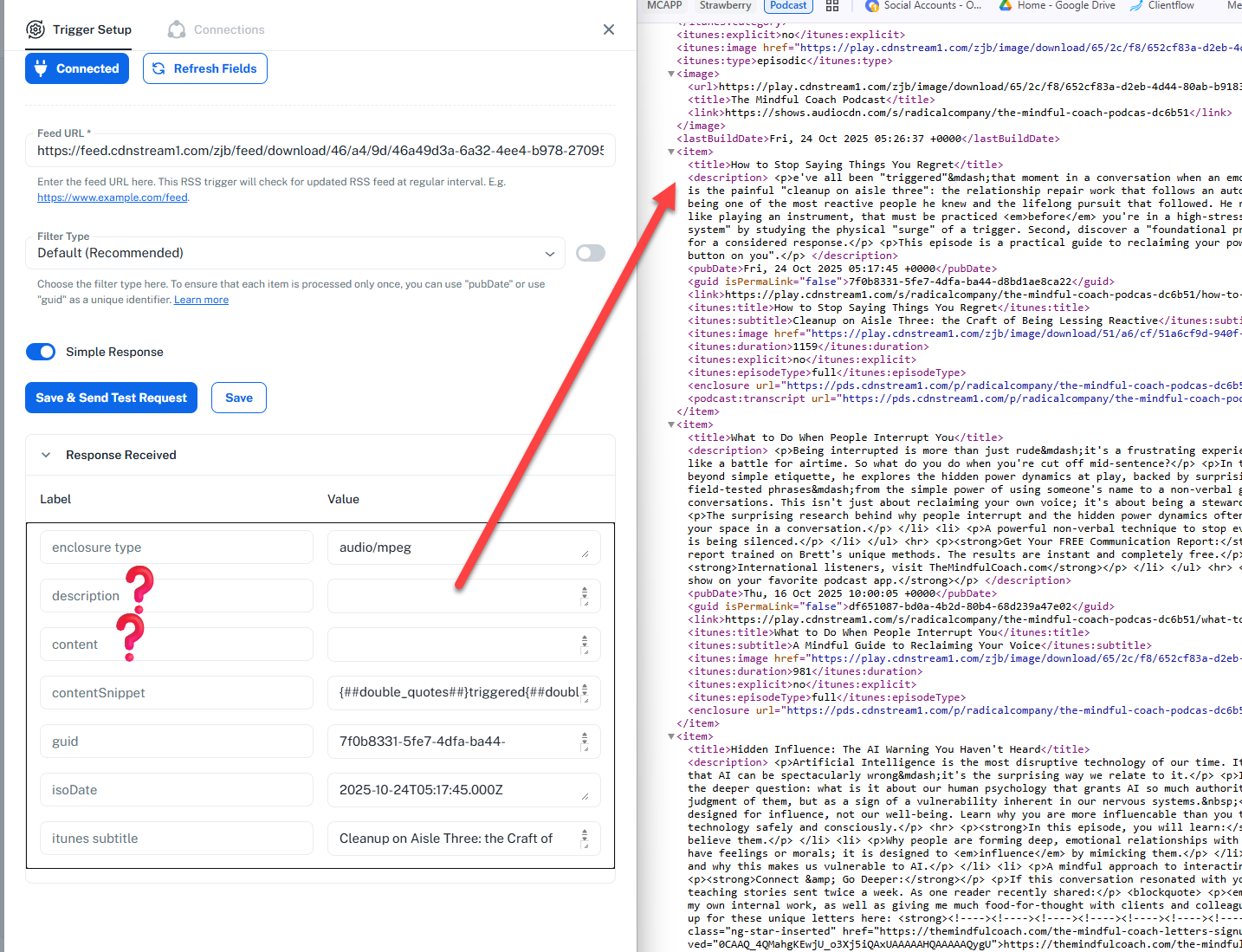Image resolution: width=1242 pixels, height=952 pixels.
Task: Collapse the image XML node triangle
Action: (671, 74)
